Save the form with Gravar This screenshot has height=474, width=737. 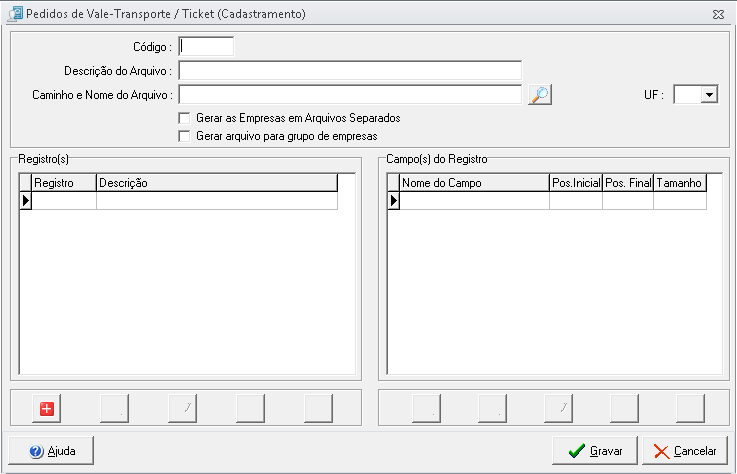[x=595, y=450]
